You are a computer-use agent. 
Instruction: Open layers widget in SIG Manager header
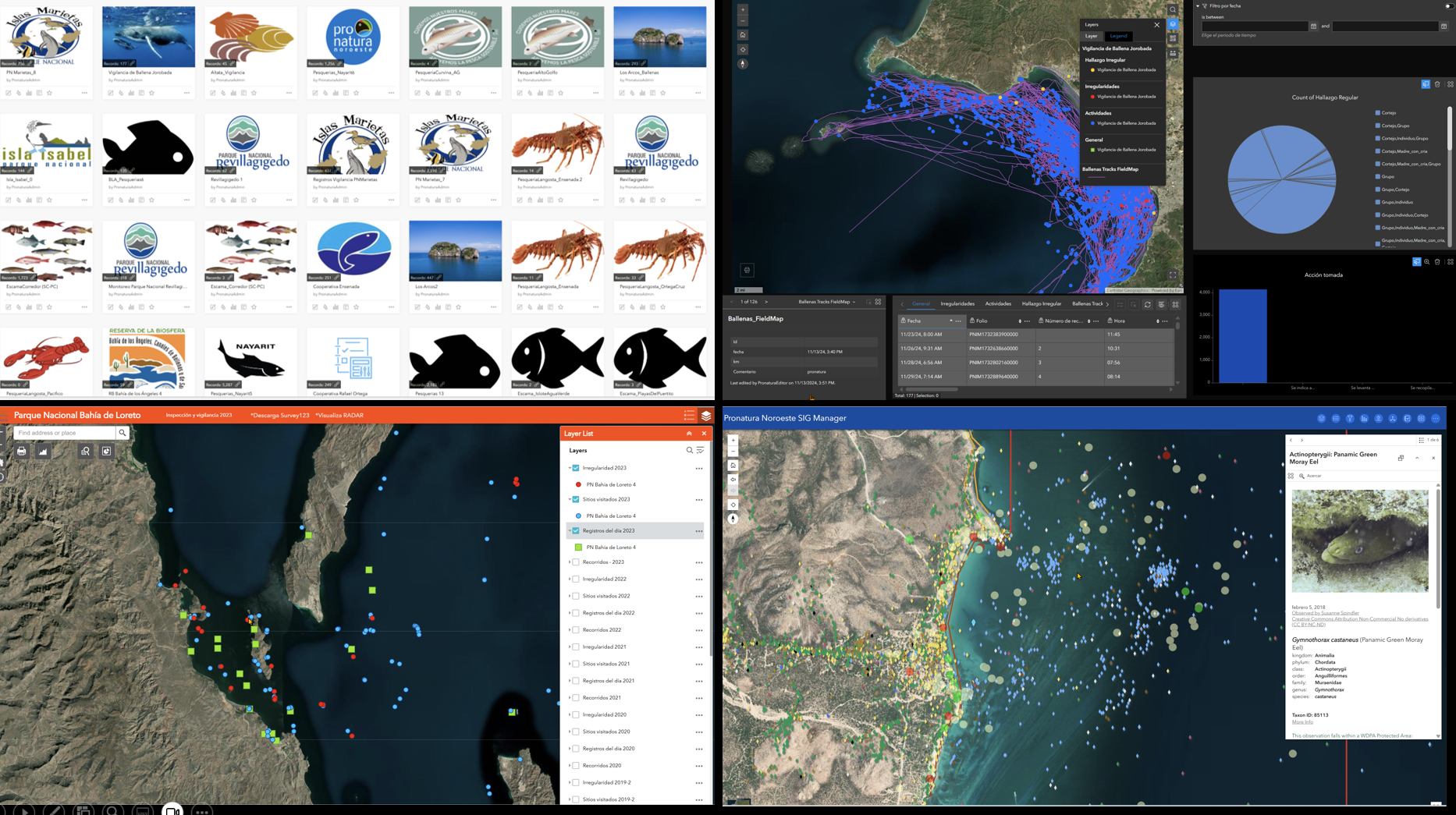click(1321, 419)
